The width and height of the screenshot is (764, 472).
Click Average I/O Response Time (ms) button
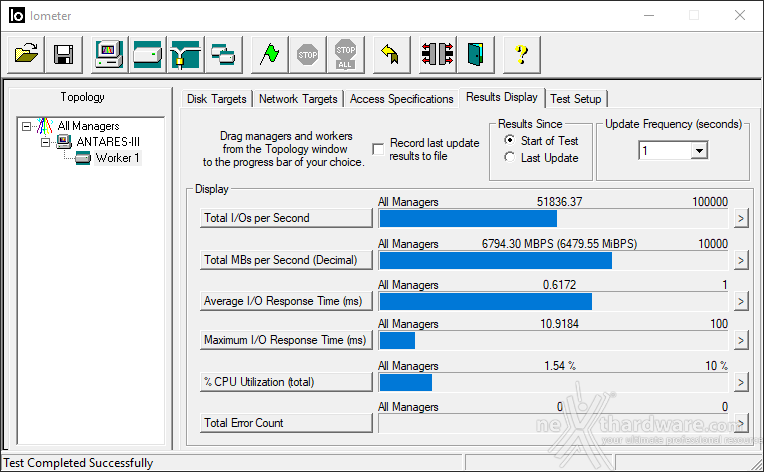286,301
